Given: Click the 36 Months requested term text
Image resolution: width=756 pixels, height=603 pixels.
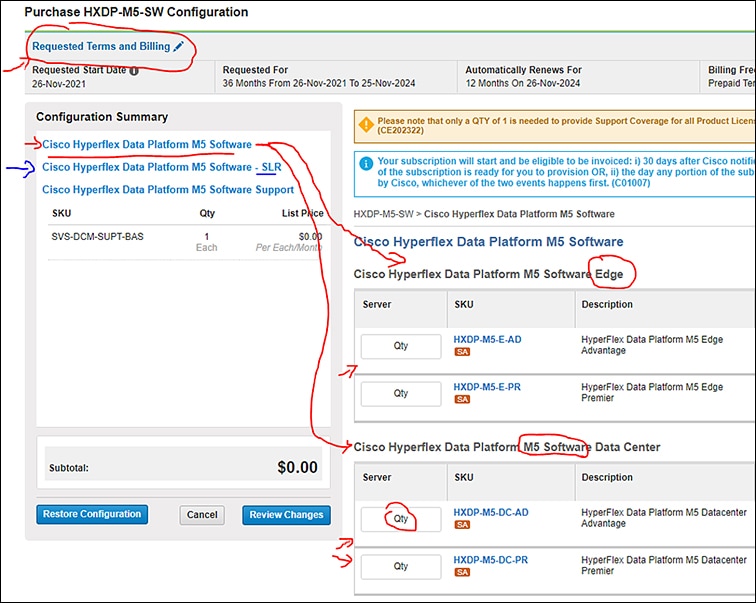Looking at the screenshot, I should click(x=319, y=83).
